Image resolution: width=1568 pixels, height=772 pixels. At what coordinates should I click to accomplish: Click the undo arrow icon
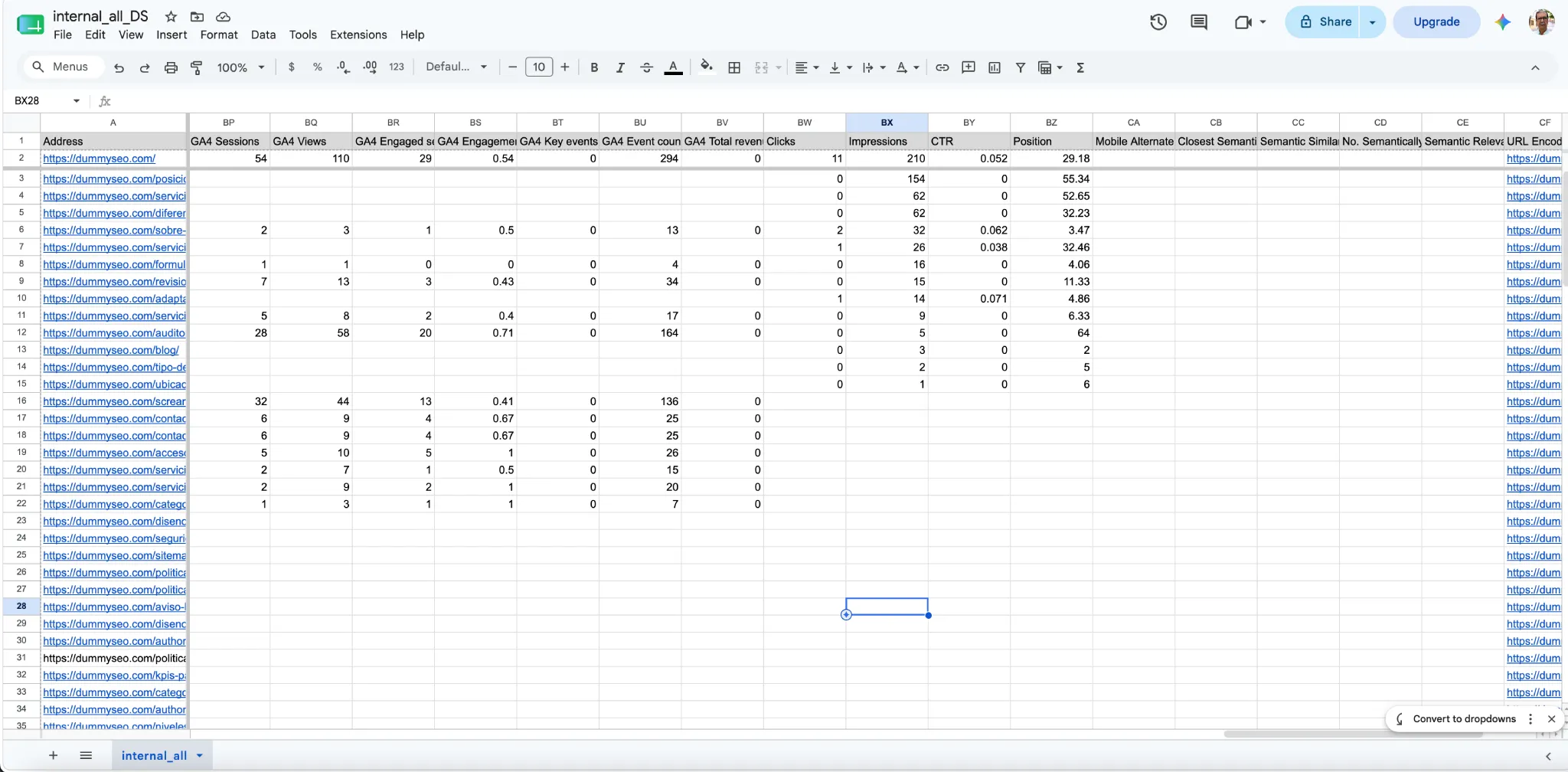pyautogui.click(x=119, y=67)
